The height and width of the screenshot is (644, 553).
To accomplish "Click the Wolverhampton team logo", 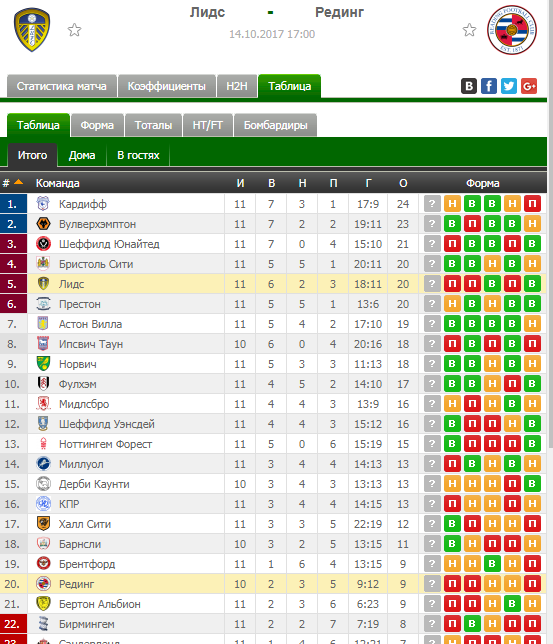I will coord(44,224).
